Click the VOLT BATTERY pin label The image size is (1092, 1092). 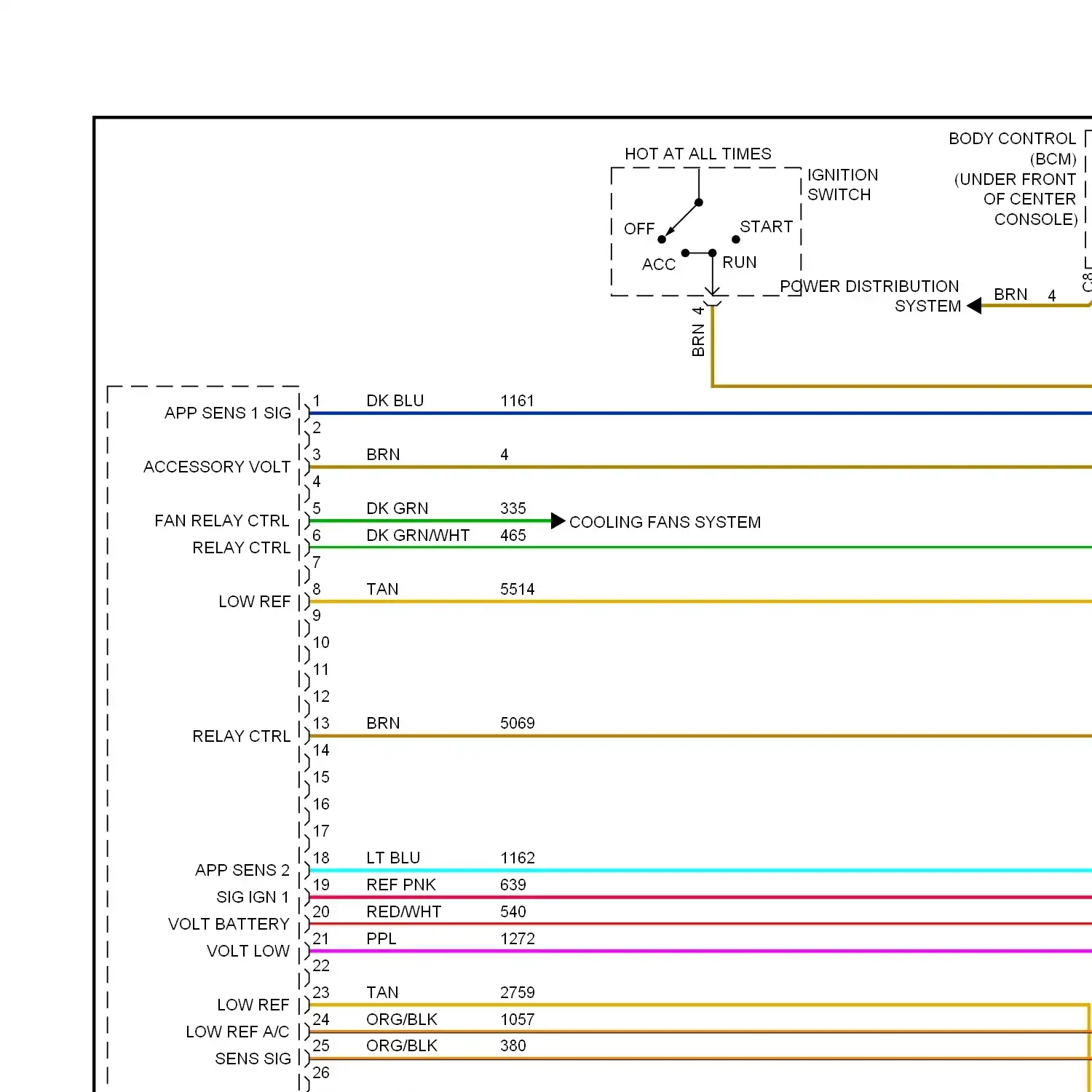coord(229,924)
